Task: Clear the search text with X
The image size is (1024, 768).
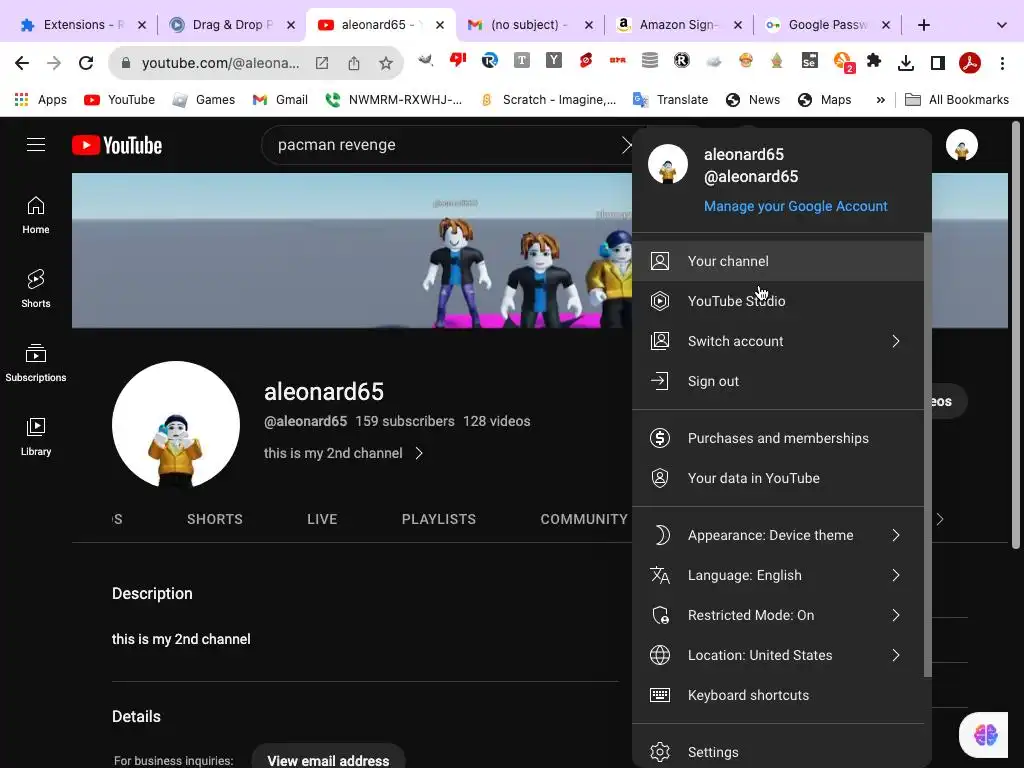Action: coord(627,145)
